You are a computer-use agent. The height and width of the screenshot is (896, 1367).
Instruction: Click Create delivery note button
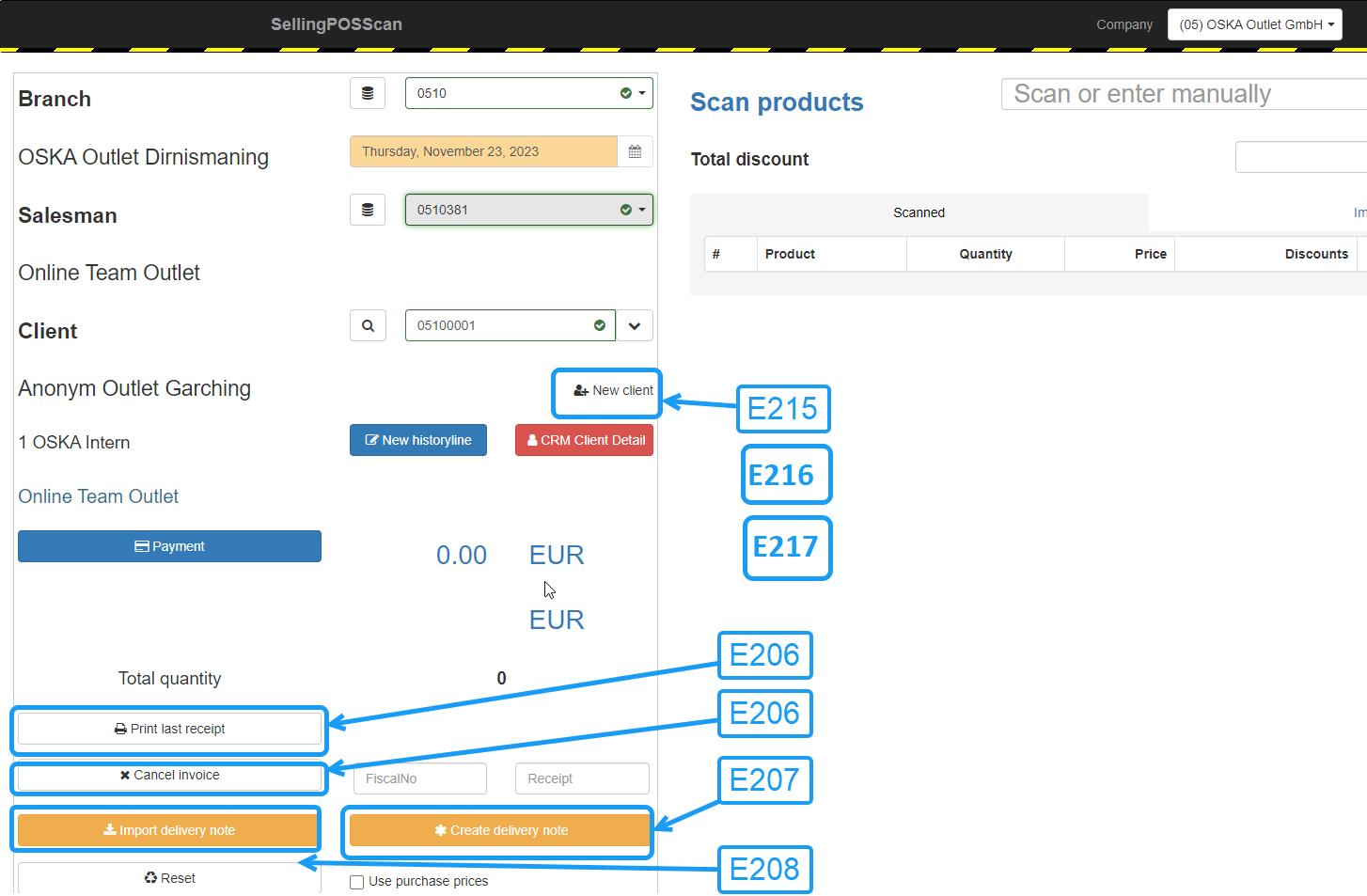pyautogui.click(x=500, y=830)
